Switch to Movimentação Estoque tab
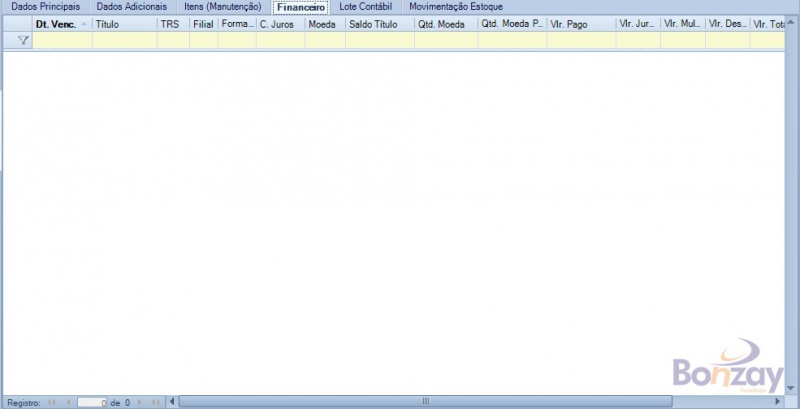Screen dimensions: 800x409 coord(456,7)
